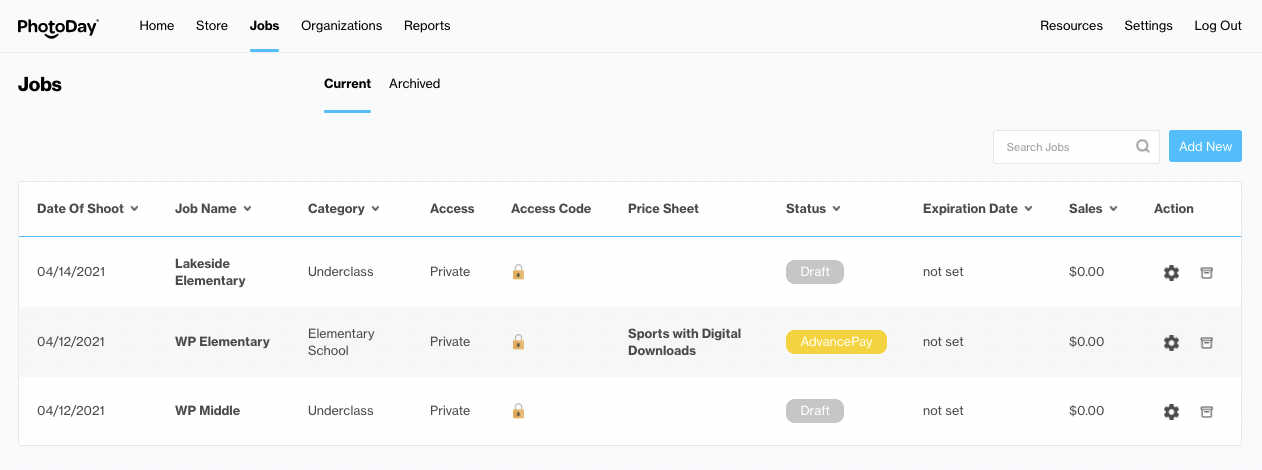Click the PhotoDay logo
The width and height of the screenshot is (1262, 470).
tap(58, 27)
